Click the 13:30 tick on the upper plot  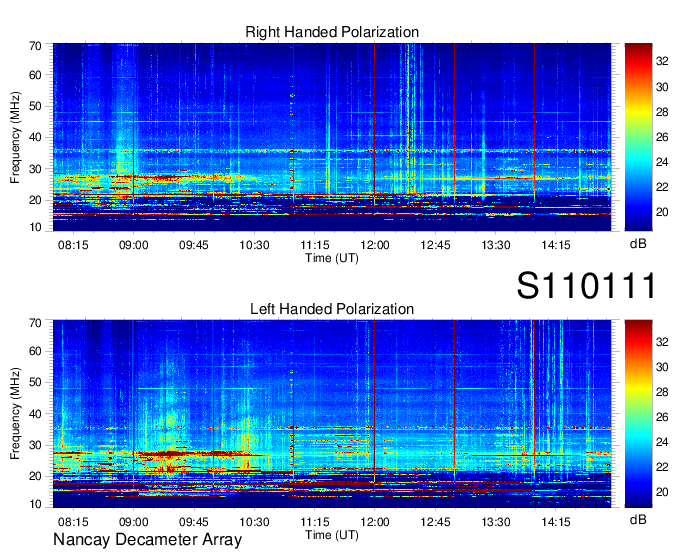496,245
